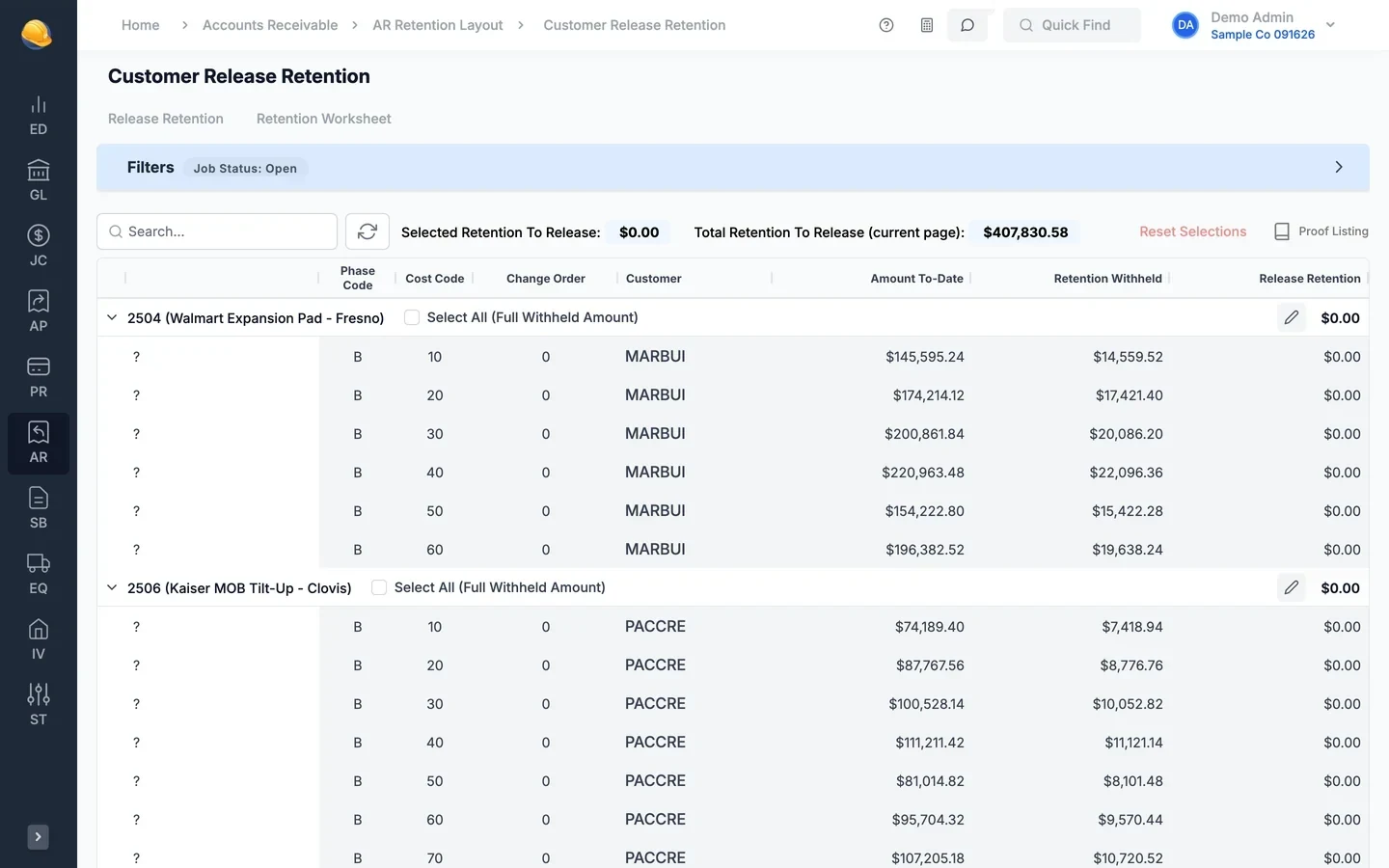Open the JC job cost module
This screenshot has width=1389, height=868.
tap(39, 247)
